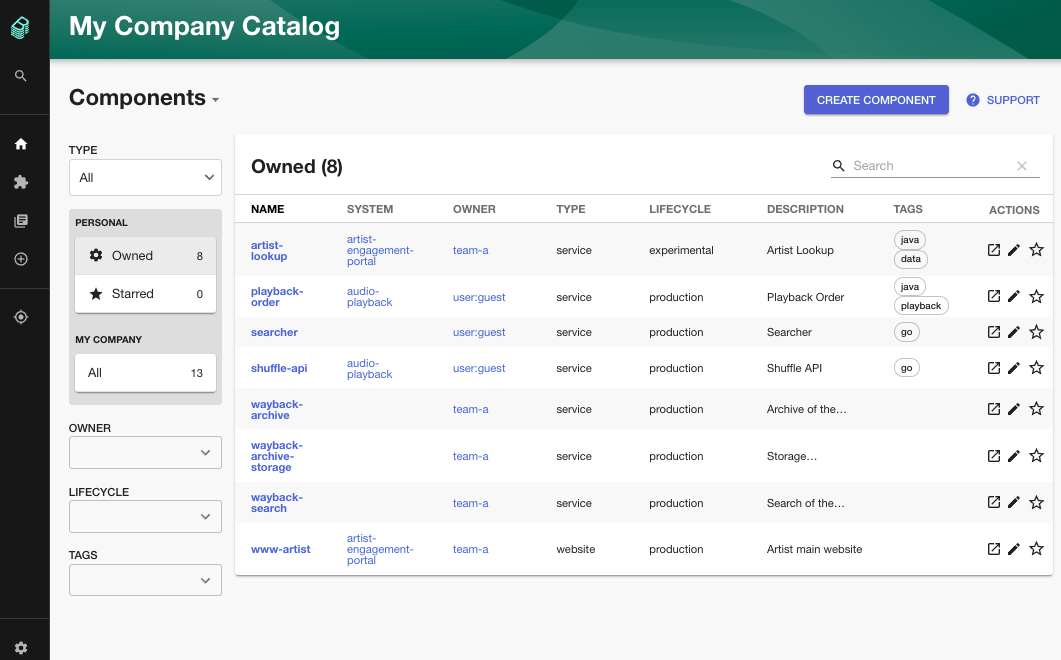
Task: Toggle star on searcher row
Action: pyautogui.click(x=1036, y=332)
